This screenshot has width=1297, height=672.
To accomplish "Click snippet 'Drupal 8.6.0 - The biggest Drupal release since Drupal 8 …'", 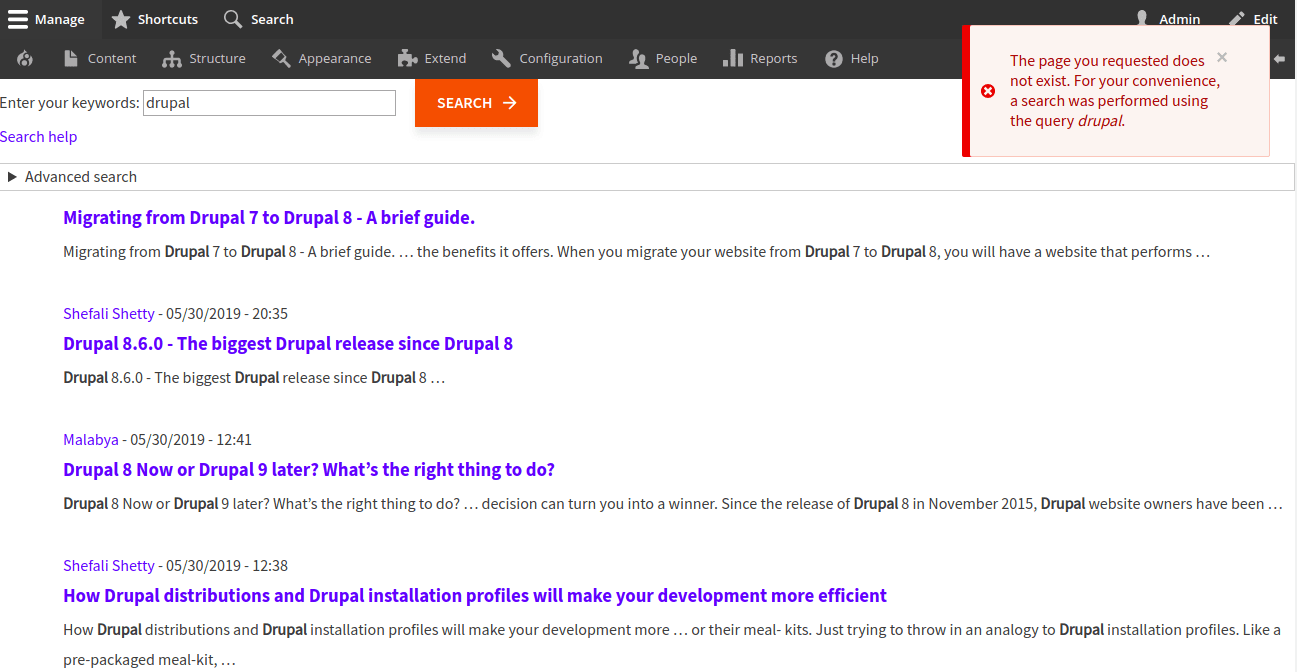I will click(254, 378).
